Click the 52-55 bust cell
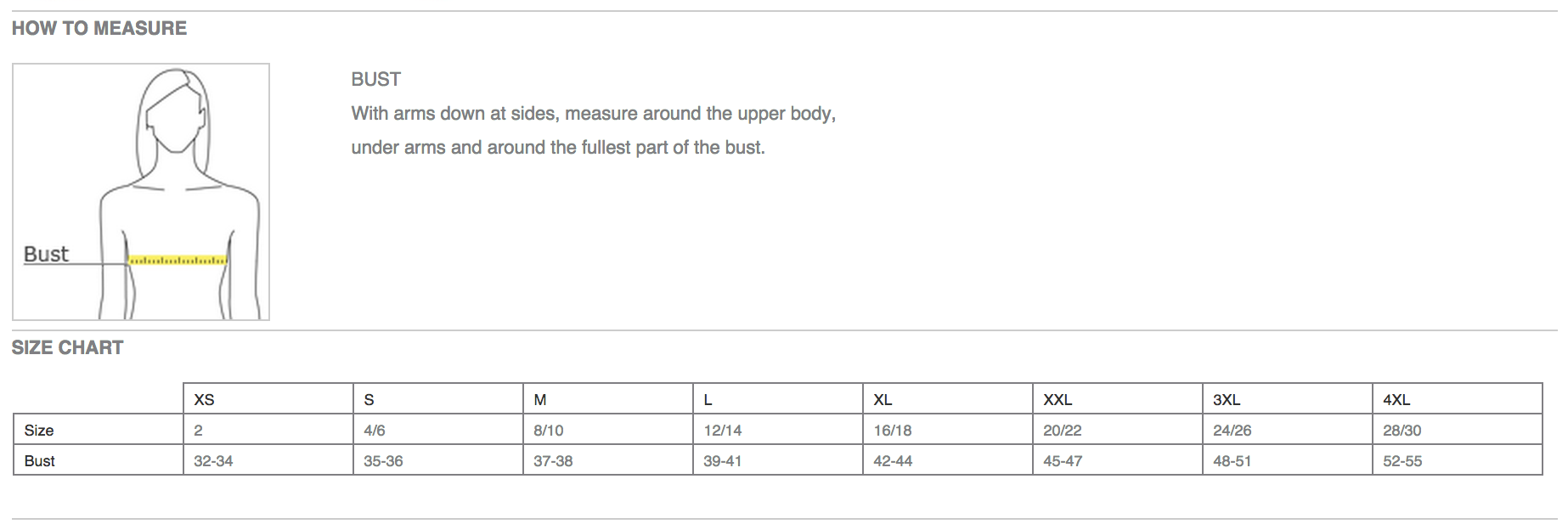This screenshot has height=524, width=1568. point(1458,460)
